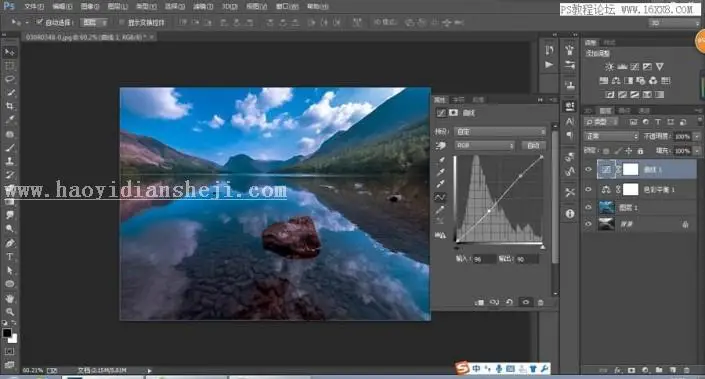
Task: Toggle lock position on layer
Action: coord(629,151)
